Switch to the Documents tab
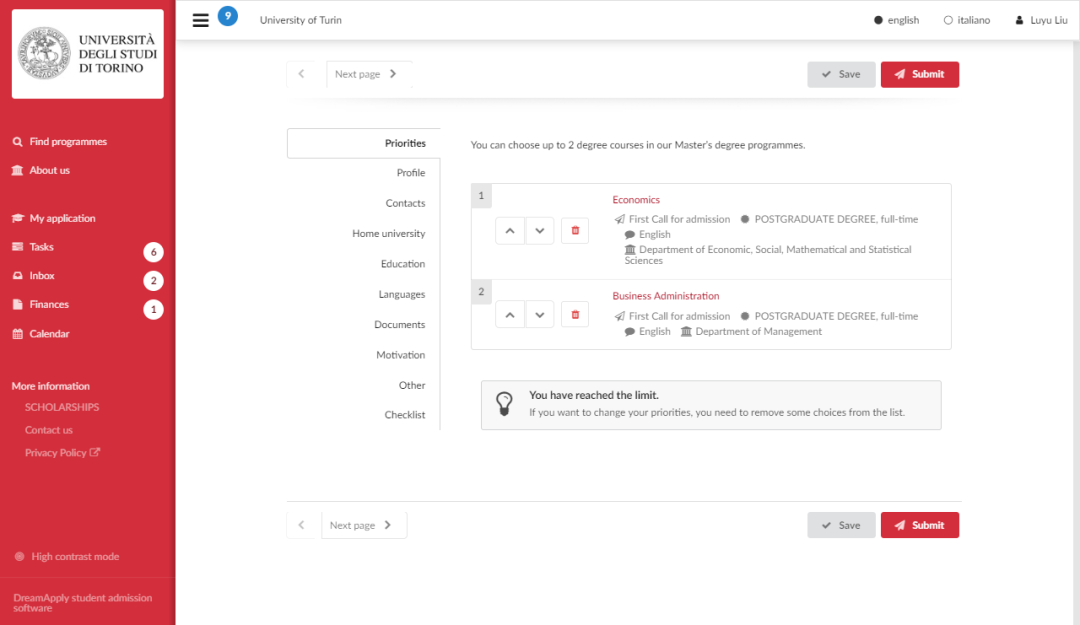The height and width of the screenshot is (625, 1080). pos(399,325)
